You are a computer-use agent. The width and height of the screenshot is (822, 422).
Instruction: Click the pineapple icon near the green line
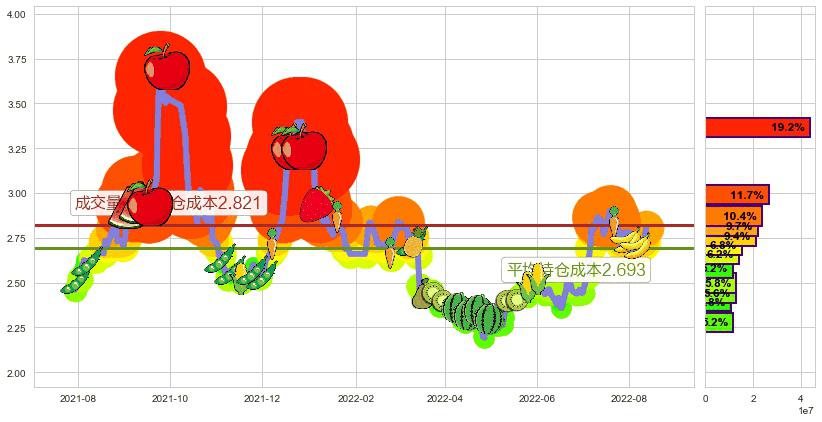tap(412, 244)
